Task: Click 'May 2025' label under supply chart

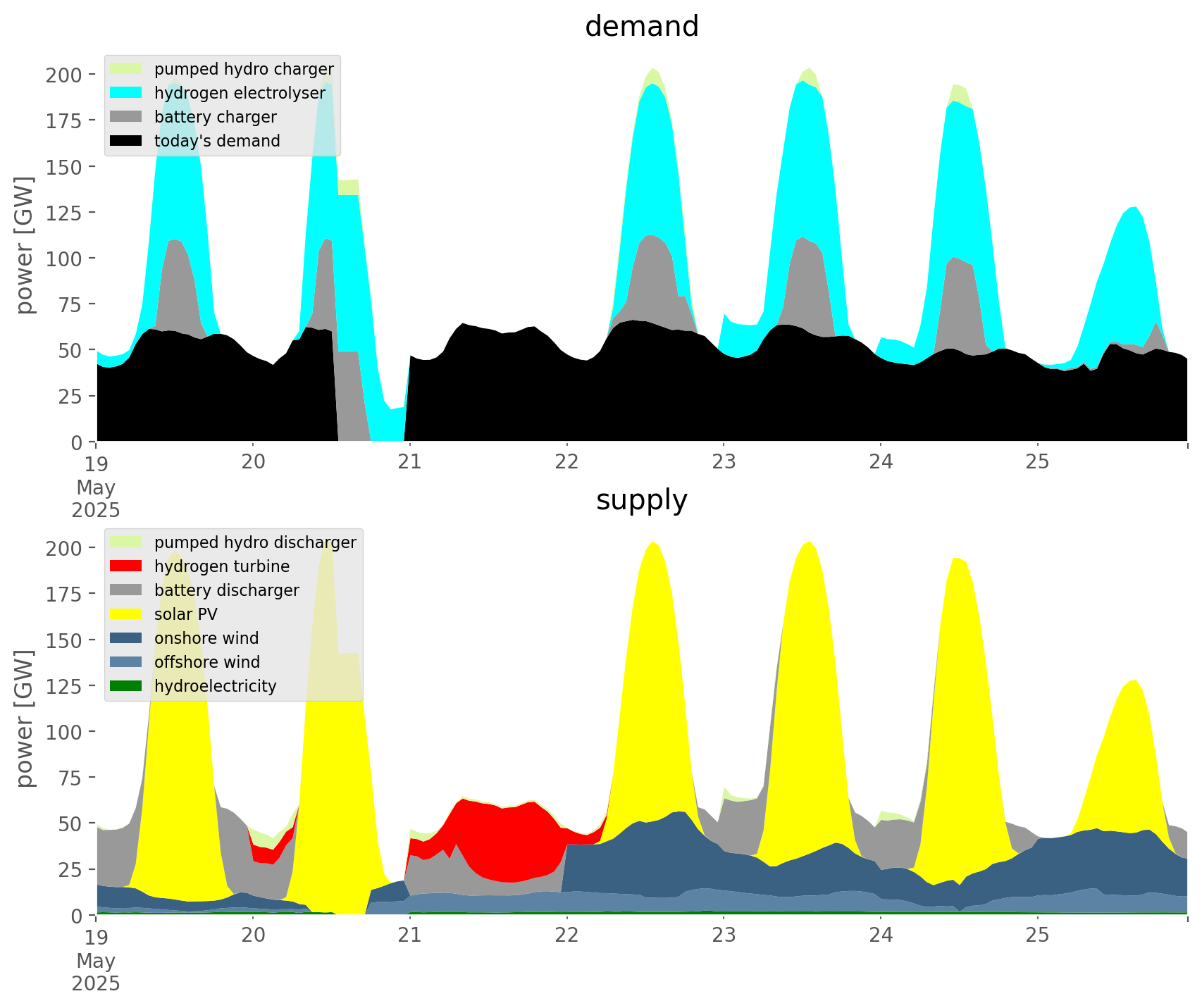Action: pyautogui.click(x=96, y=972)
